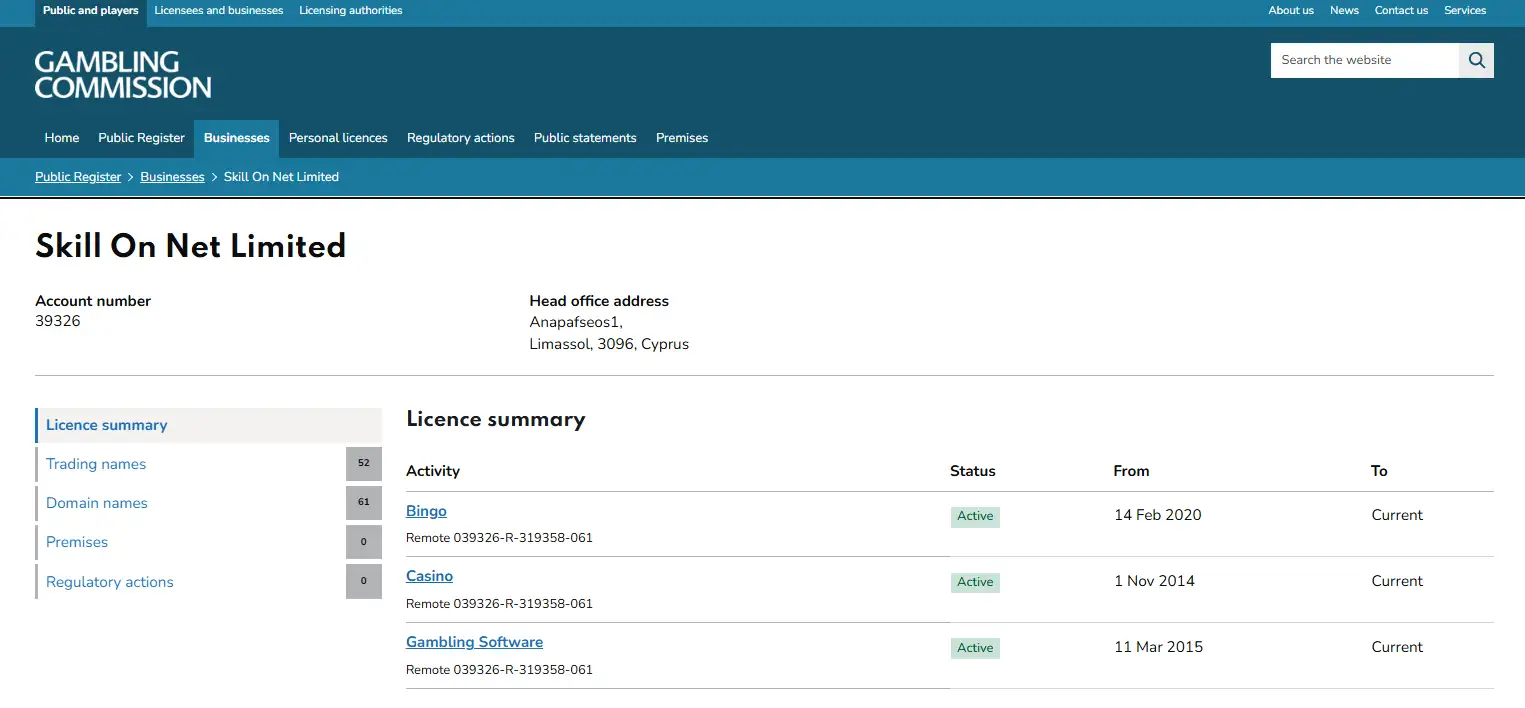Click Skill On Net Limited breadcrumb text
This screenshot has width=1525, height=708.
pyautogui.click(x=281, y=177)
